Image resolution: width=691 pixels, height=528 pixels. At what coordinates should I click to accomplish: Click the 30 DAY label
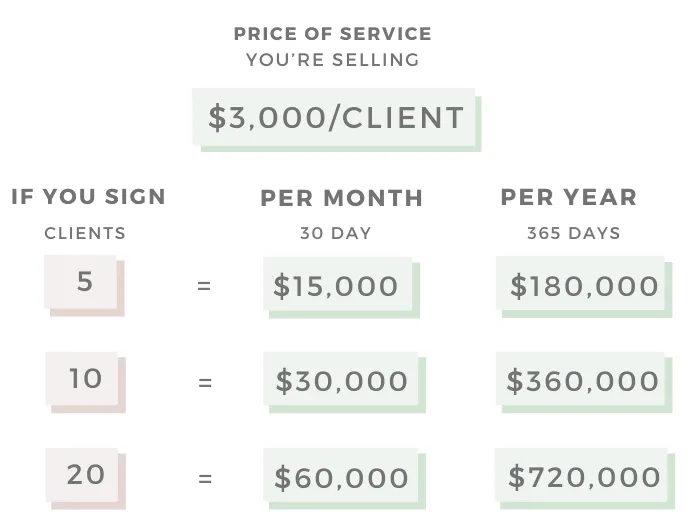(336, 233)
